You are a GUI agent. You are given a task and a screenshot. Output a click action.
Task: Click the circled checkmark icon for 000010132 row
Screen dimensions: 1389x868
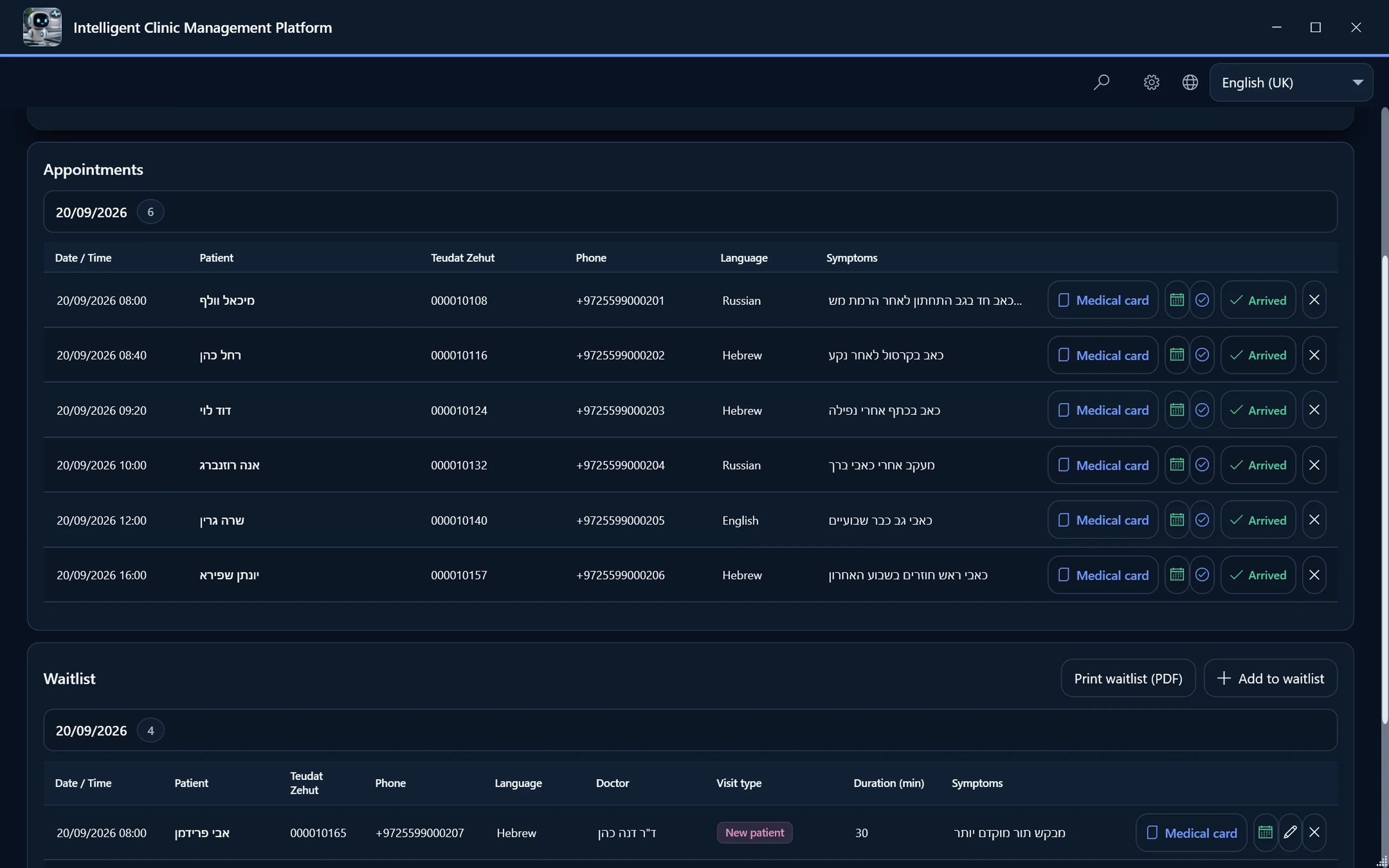1202,465
